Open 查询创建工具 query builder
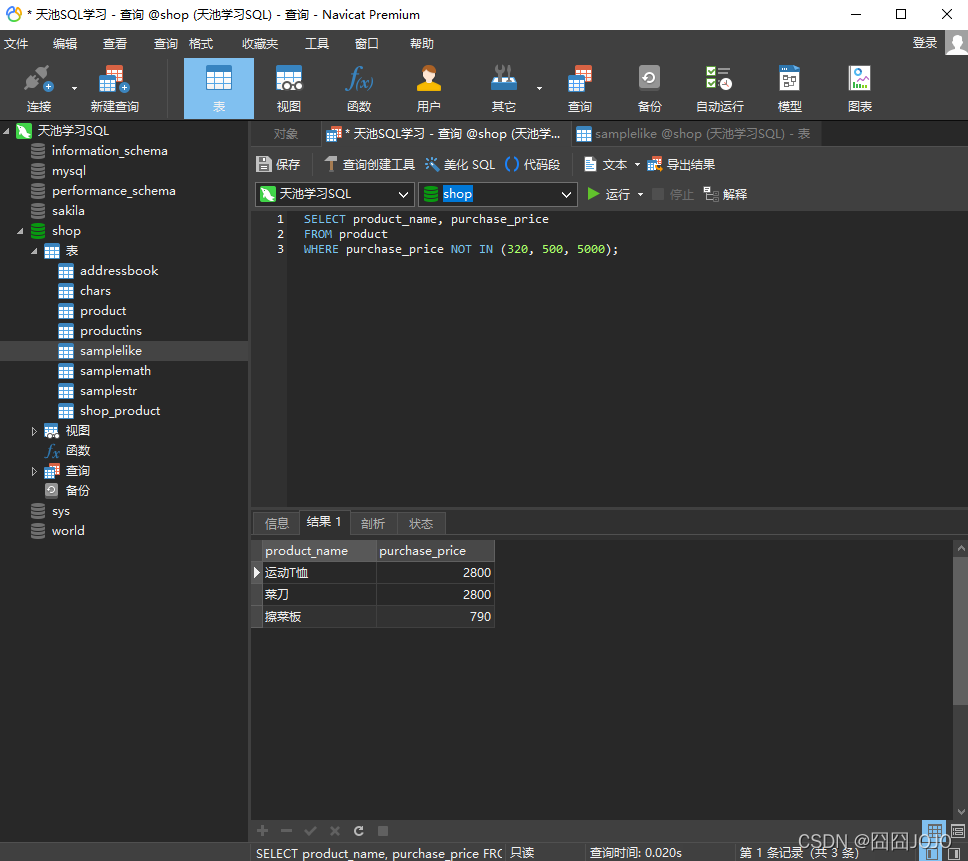Screen dimensions: 968x861 pyautogui.click(x=370, y=164)
